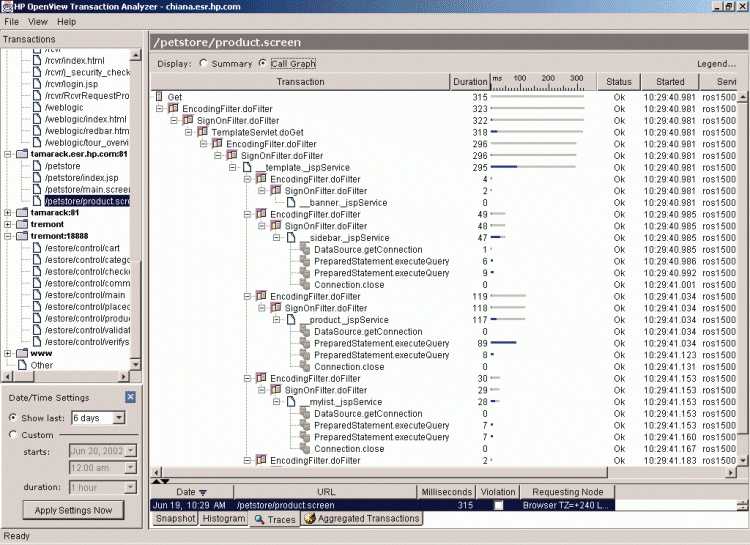Select the Custom date range radio button

12,435
